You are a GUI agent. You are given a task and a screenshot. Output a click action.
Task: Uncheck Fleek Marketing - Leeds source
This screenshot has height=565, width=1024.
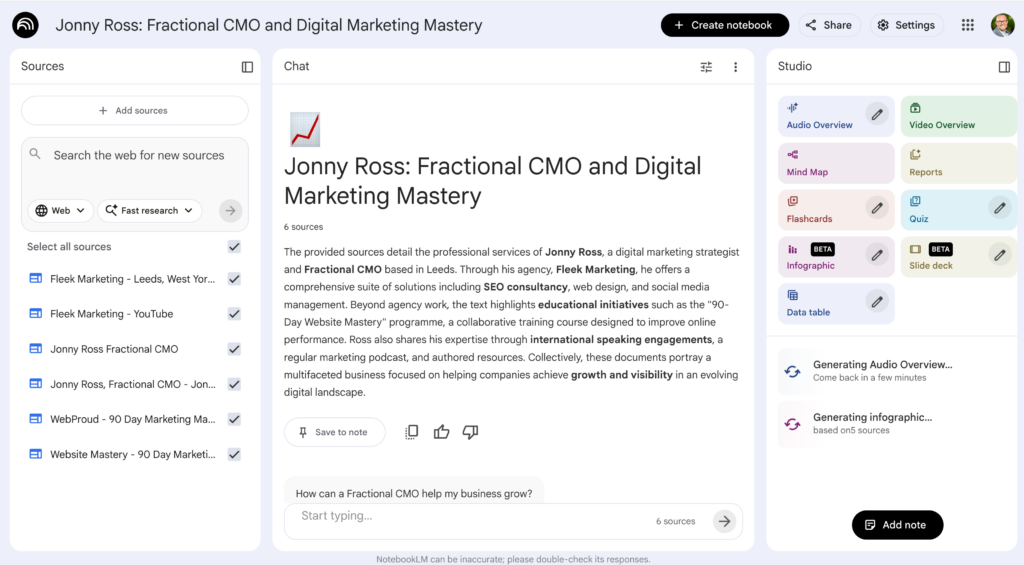[x=234, y=279]
